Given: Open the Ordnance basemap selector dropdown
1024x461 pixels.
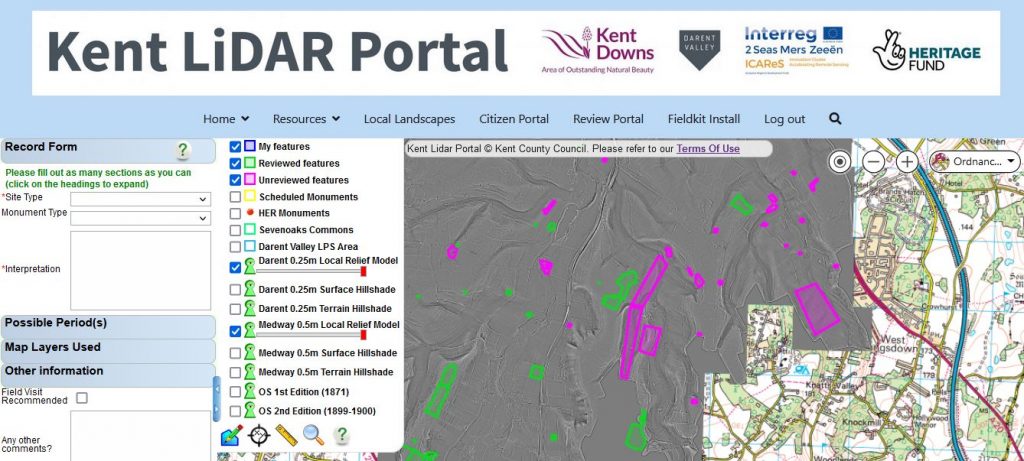Looking at the screenshot, I should point(974,161).
